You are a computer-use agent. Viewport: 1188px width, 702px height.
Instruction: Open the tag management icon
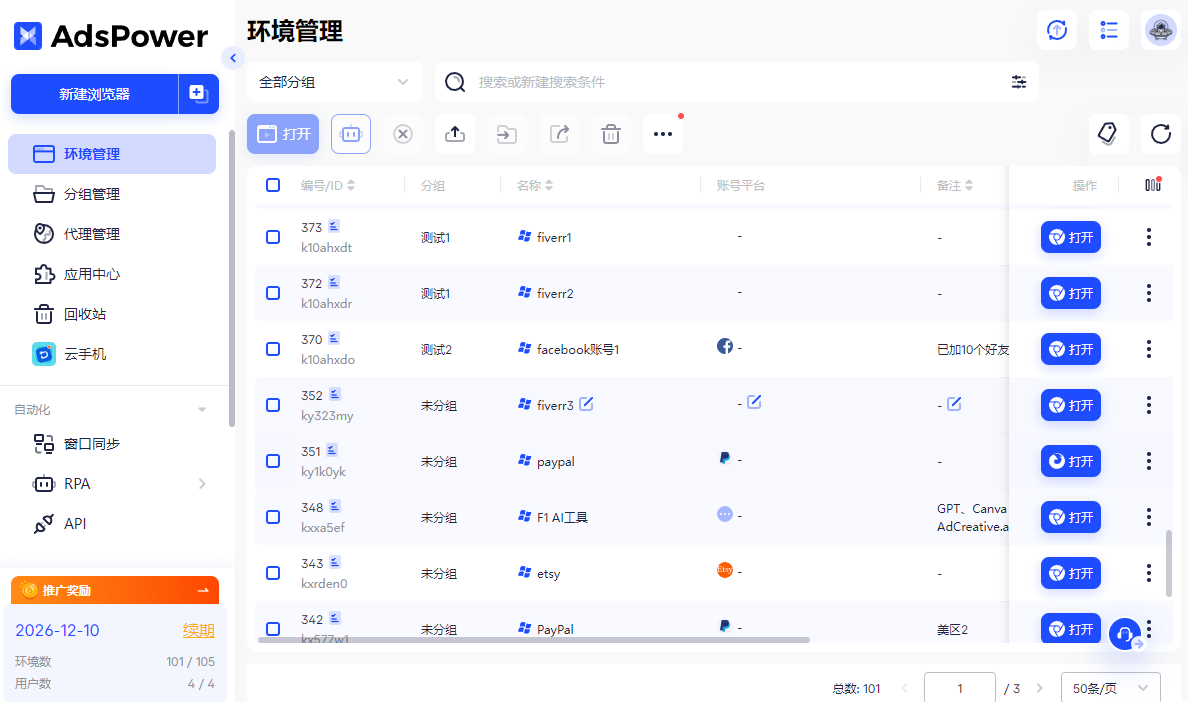(x=1108, y=133)
